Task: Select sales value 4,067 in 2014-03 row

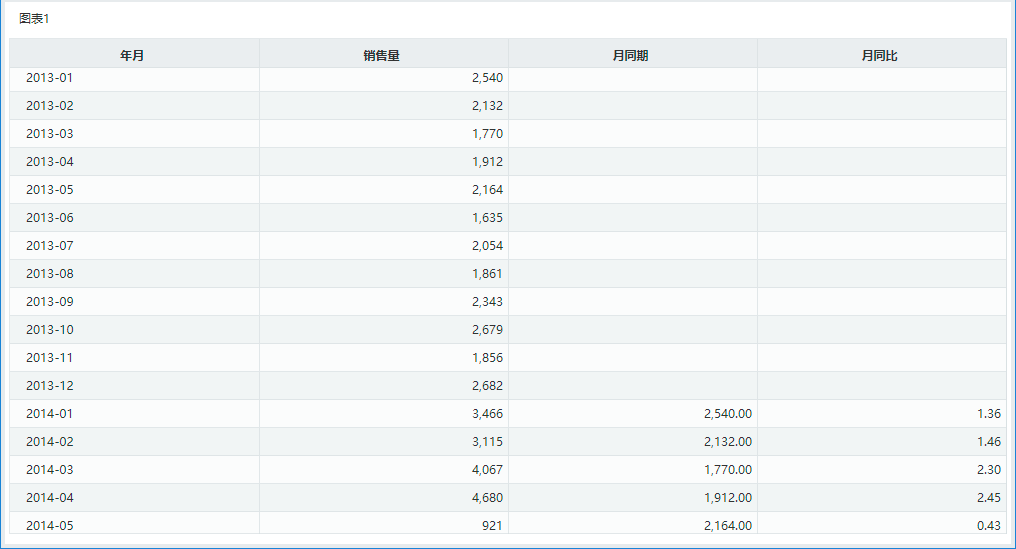Action: pyautogui.click(x=487, y=469)
